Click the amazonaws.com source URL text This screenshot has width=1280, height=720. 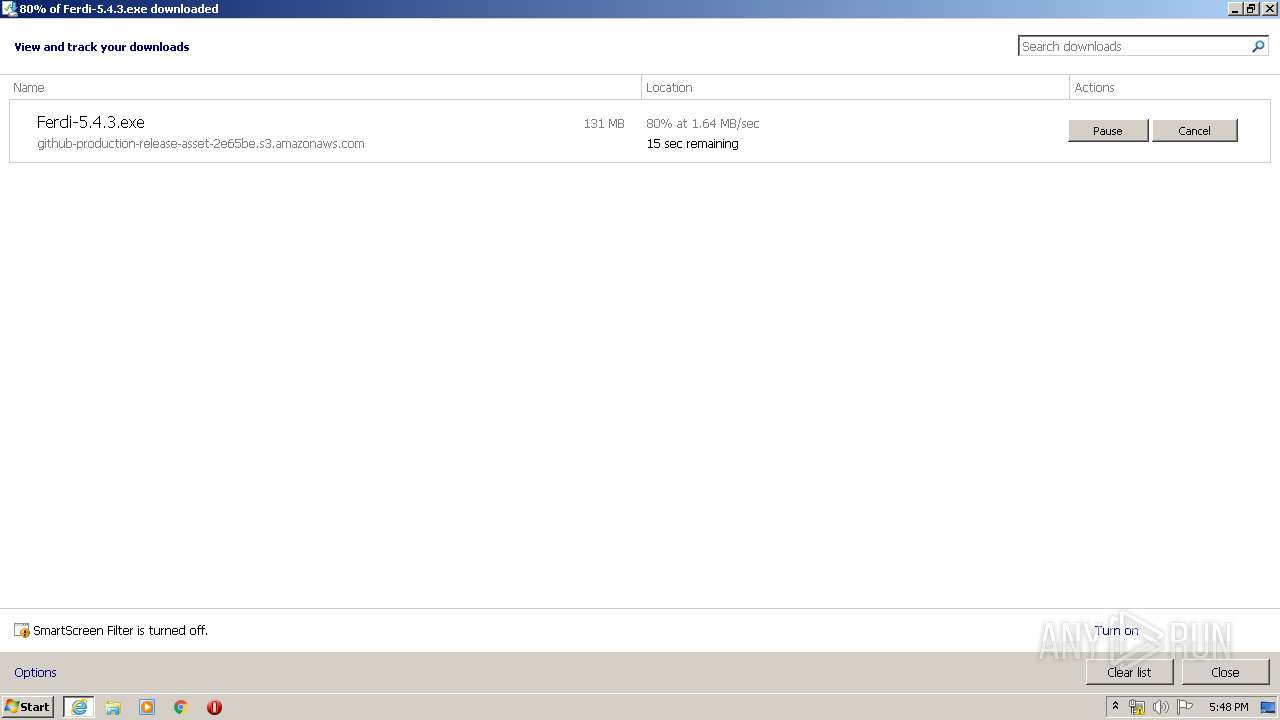coord(201,144)
